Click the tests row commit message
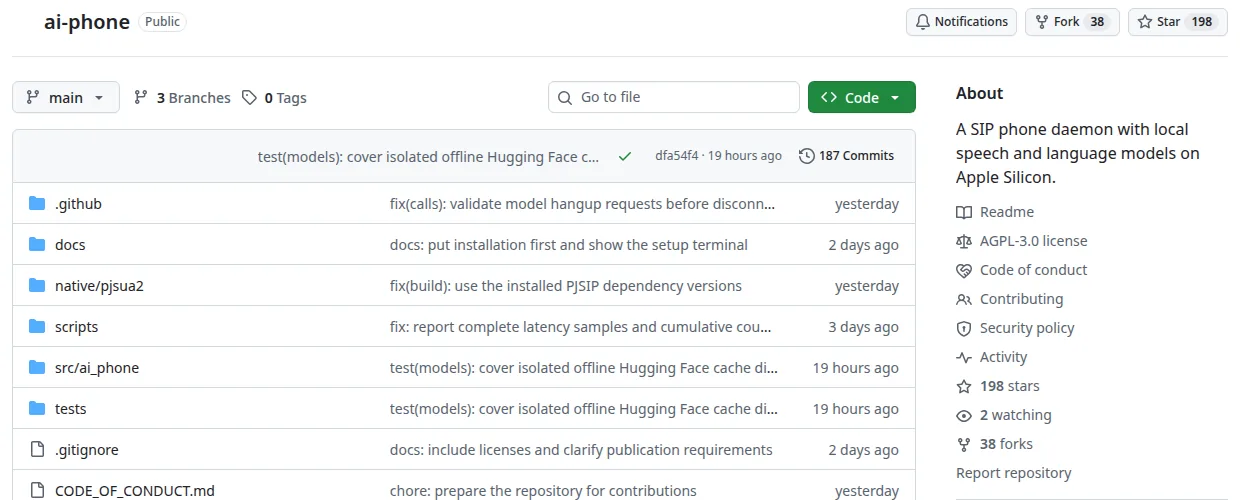This screenshot has height=500, width=1240. pos(584,409)
